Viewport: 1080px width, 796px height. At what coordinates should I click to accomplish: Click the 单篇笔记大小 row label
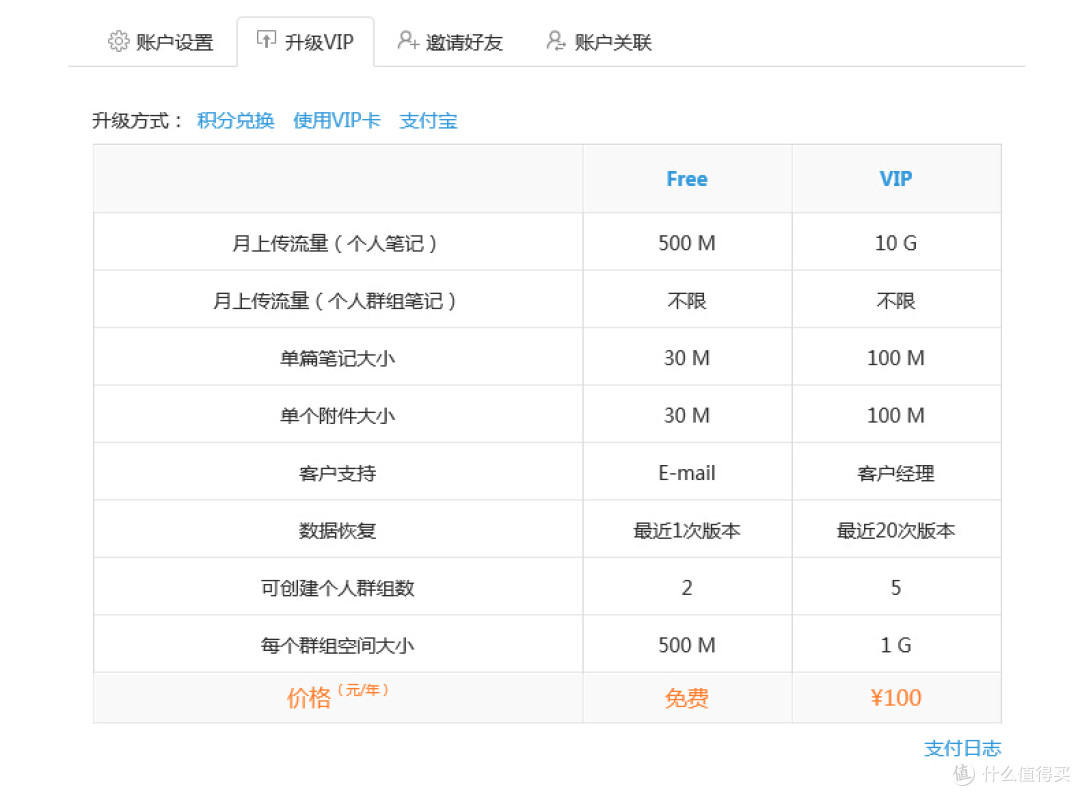pyautogui.click(x=337, y=358)
